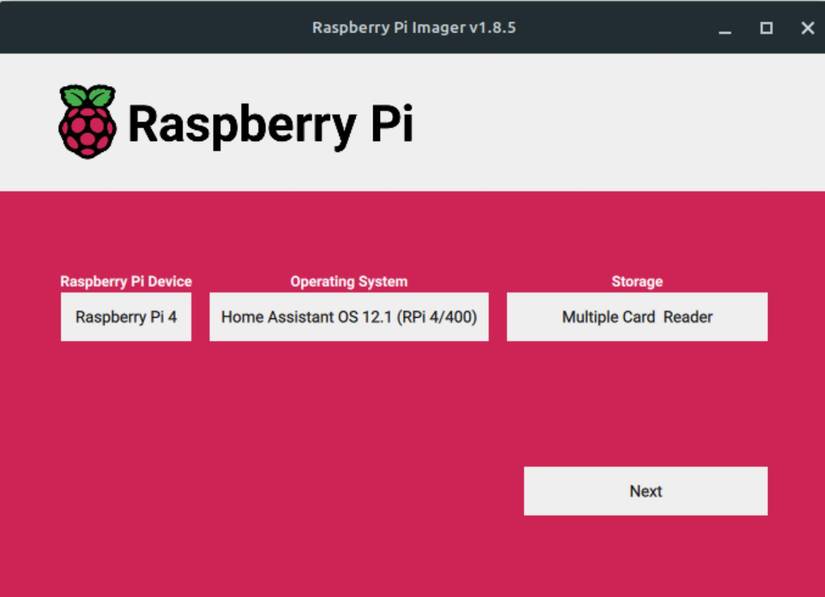Viewport: 825px width, 597px height.
Task: Advance to the write settings with Next
Action: tap(645, 490)
